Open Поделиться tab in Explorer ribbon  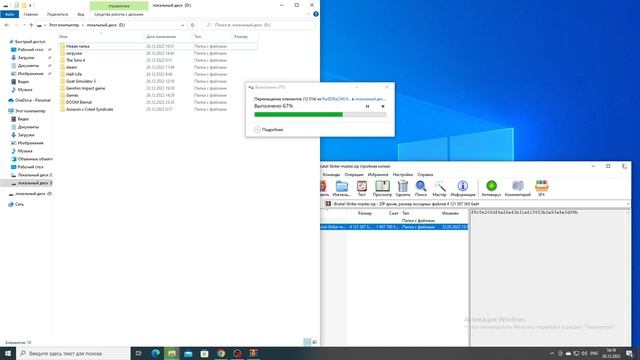click(57, 14)
